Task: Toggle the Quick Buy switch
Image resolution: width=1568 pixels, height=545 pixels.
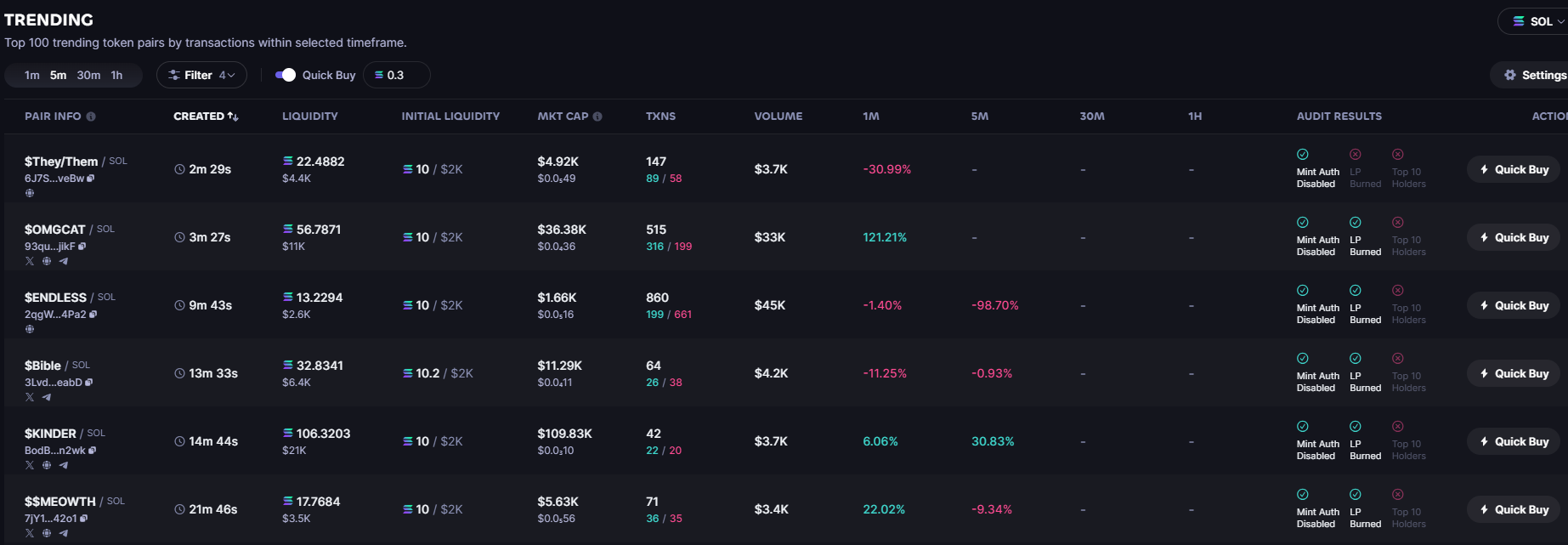Action: point(286,75)
